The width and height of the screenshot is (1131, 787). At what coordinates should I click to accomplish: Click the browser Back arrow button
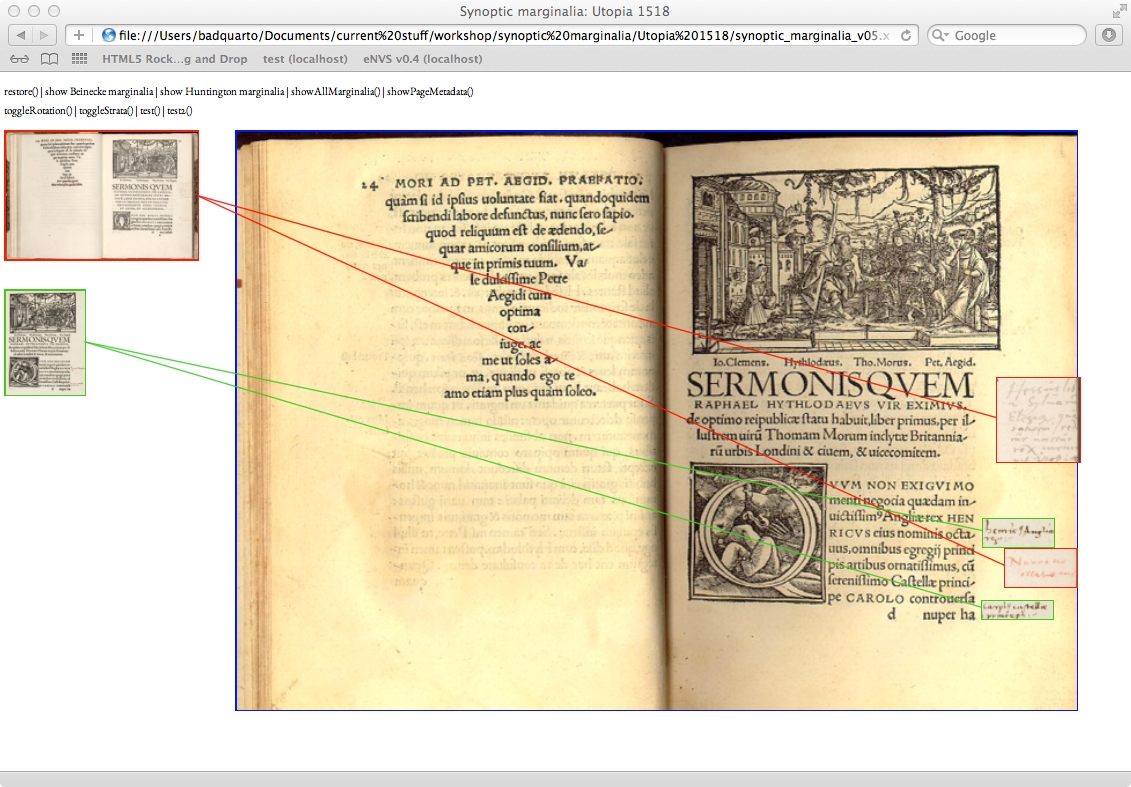tap(21, 35)
